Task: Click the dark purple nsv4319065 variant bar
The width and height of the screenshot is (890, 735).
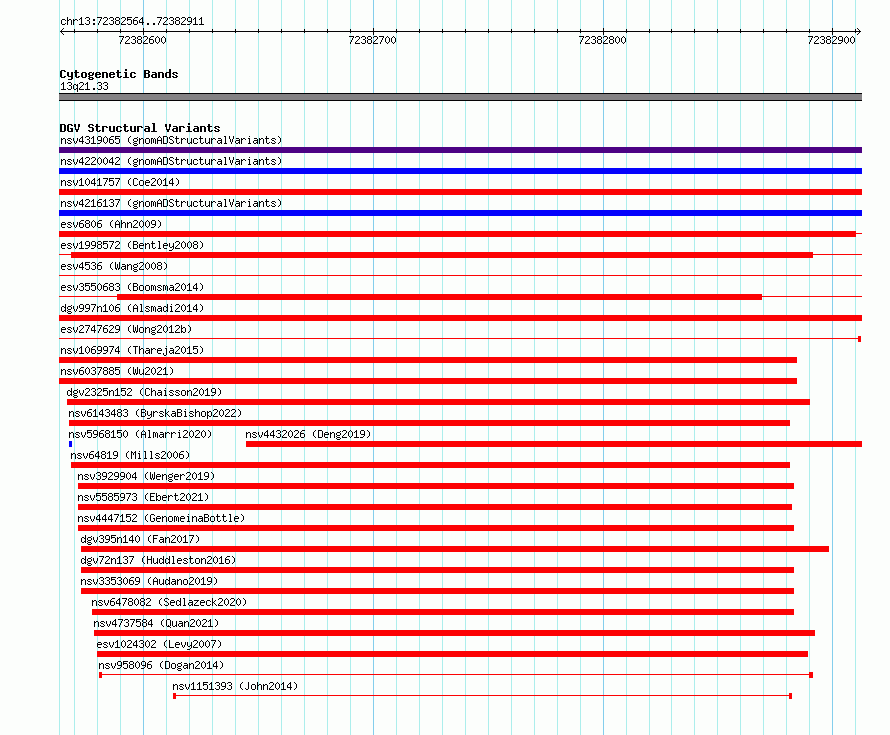Action: [x=460, y=150]
